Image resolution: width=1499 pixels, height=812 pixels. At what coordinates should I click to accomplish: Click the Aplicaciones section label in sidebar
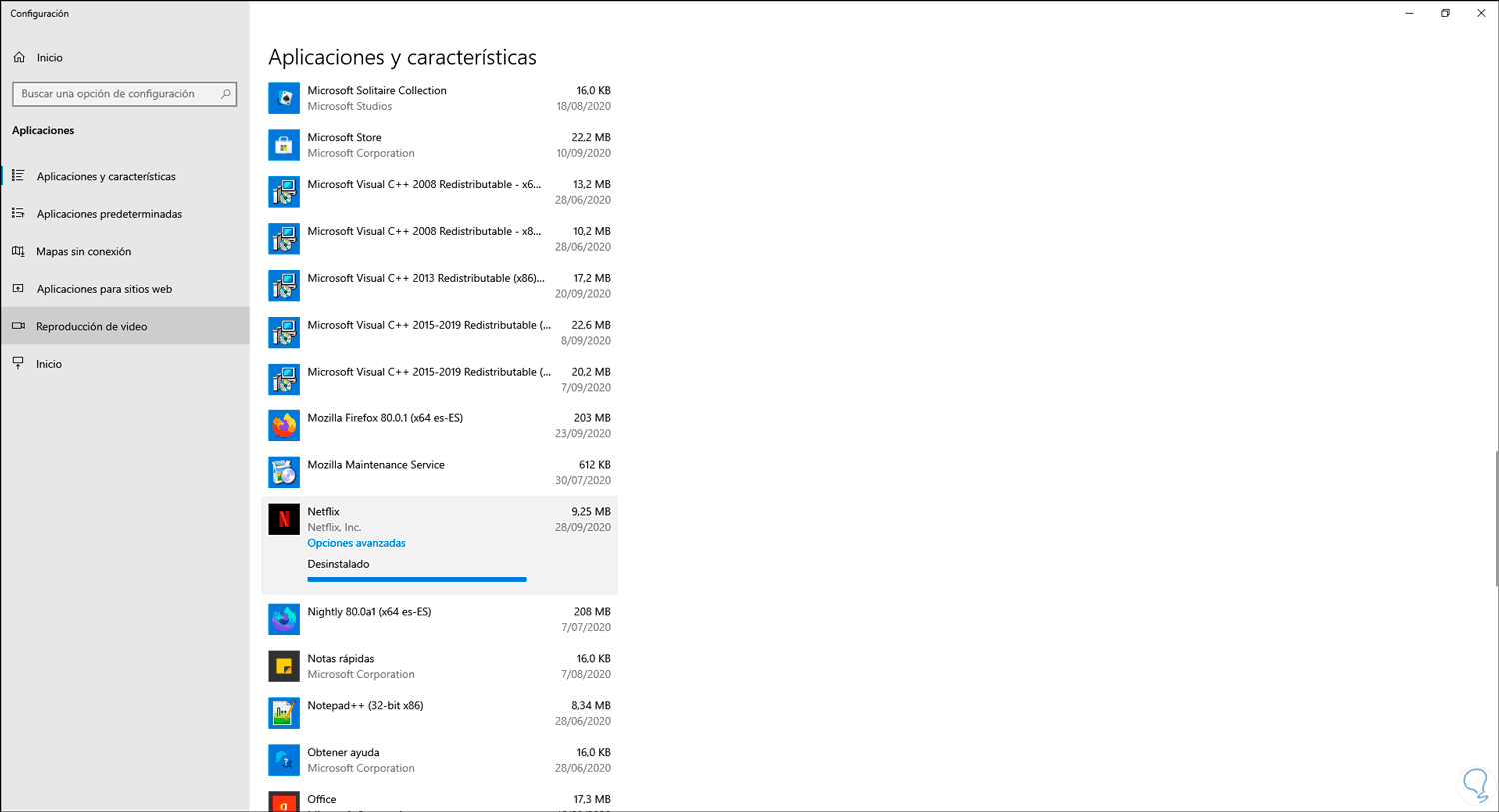pos(43,130)
